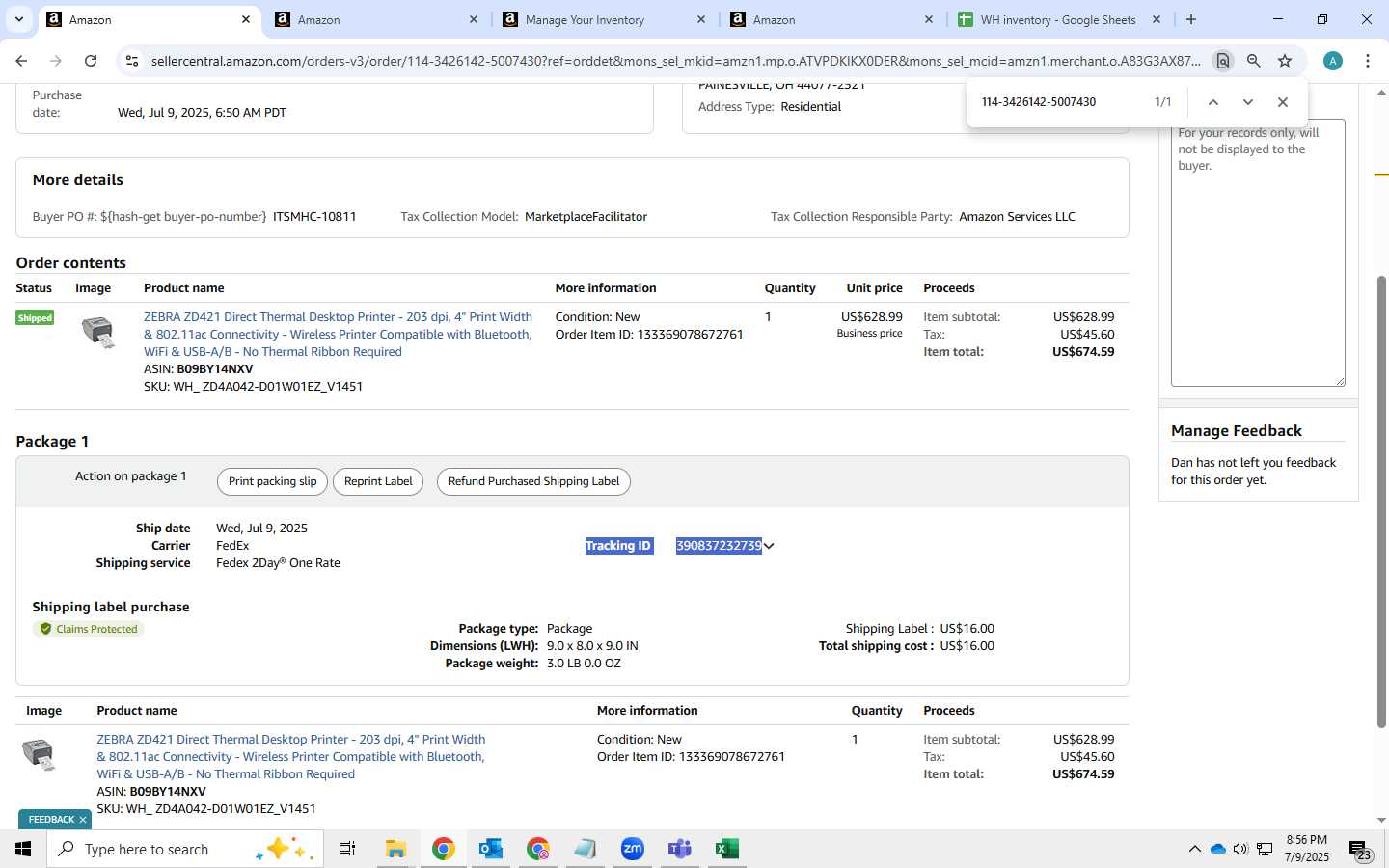Screen dimensions: 1389x868
Task: Close the Manage Your Inventory tab
Action: coord(701,19)
